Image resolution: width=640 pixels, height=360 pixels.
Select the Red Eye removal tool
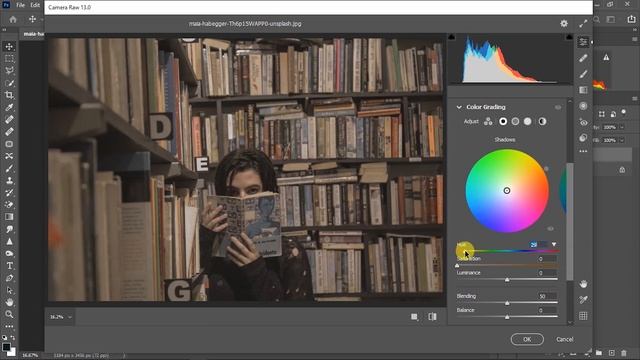[583, 122]
